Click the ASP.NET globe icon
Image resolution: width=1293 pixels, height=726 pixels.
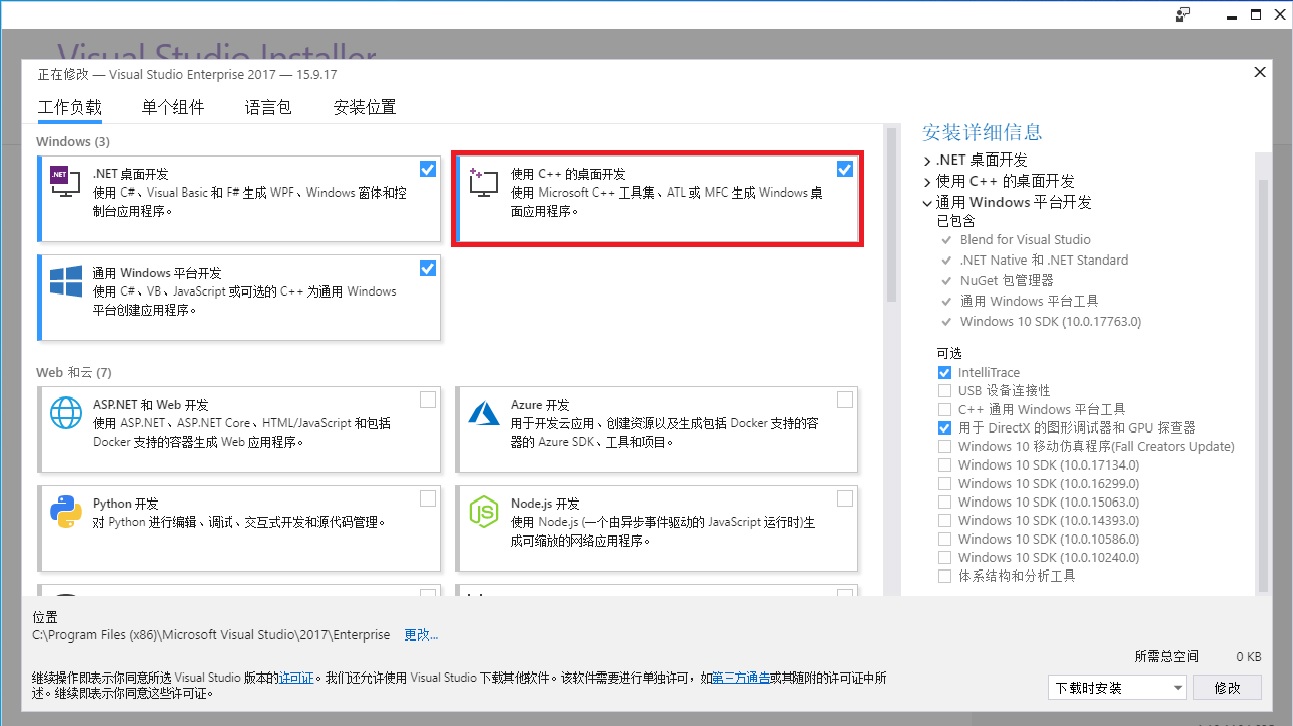tap(65, 412)
